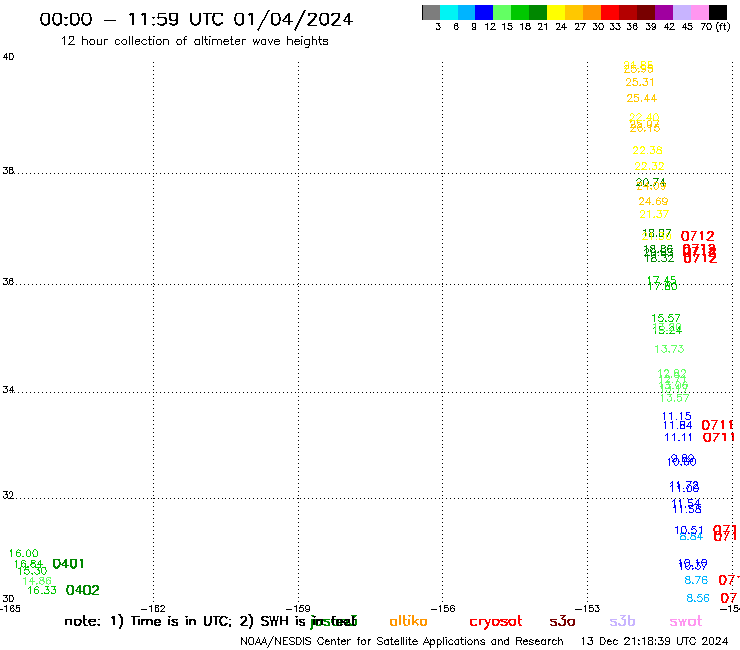Viewport: 740px width, 650px height.
Task: Select the wave height reading 24.69
Action: coord(653,201)
